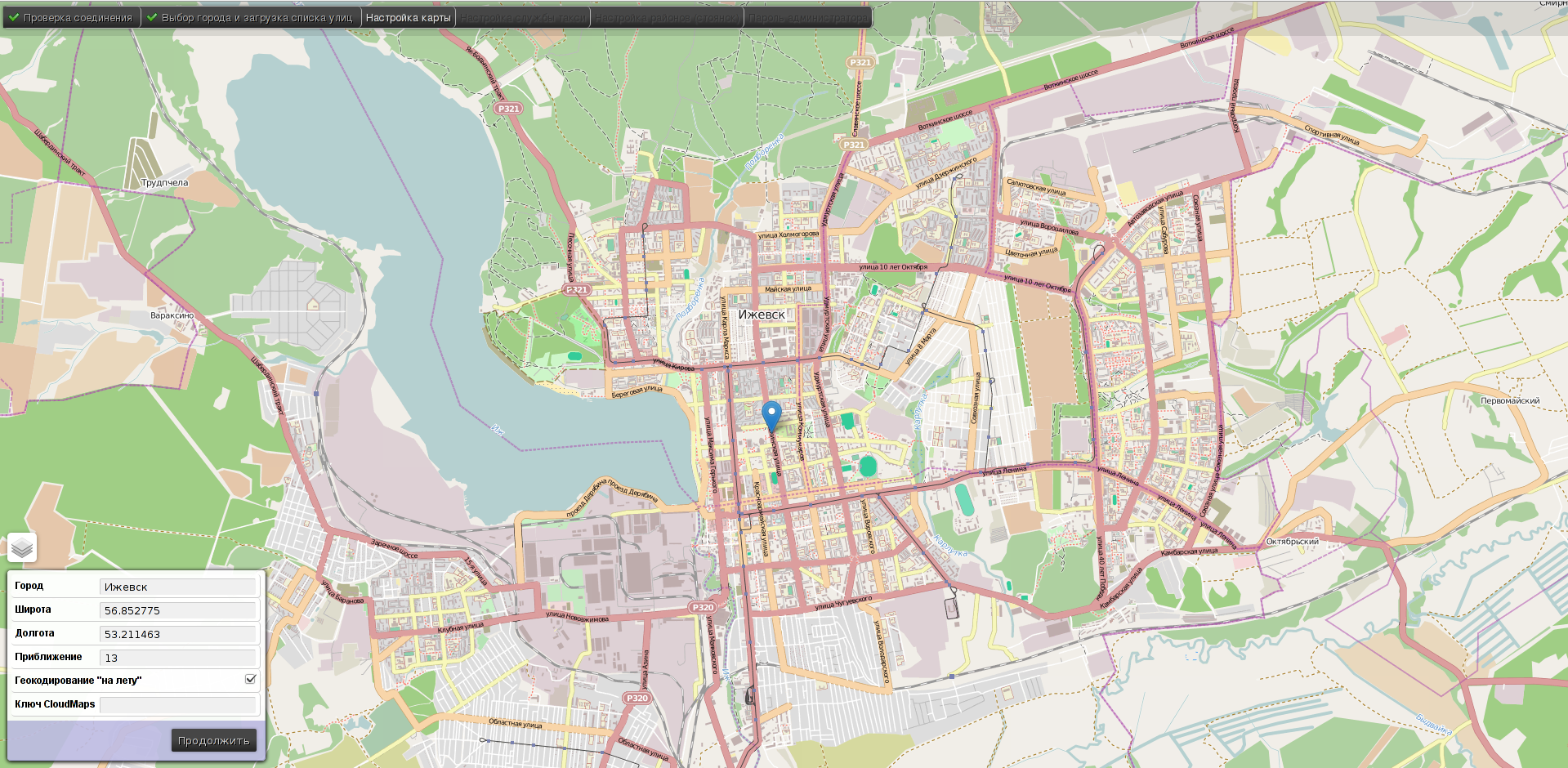Image resolution: width=1568 pixels, height=768 pixels.
Task: Click the Первомайский label on the map
Action: click(1510, 400)
